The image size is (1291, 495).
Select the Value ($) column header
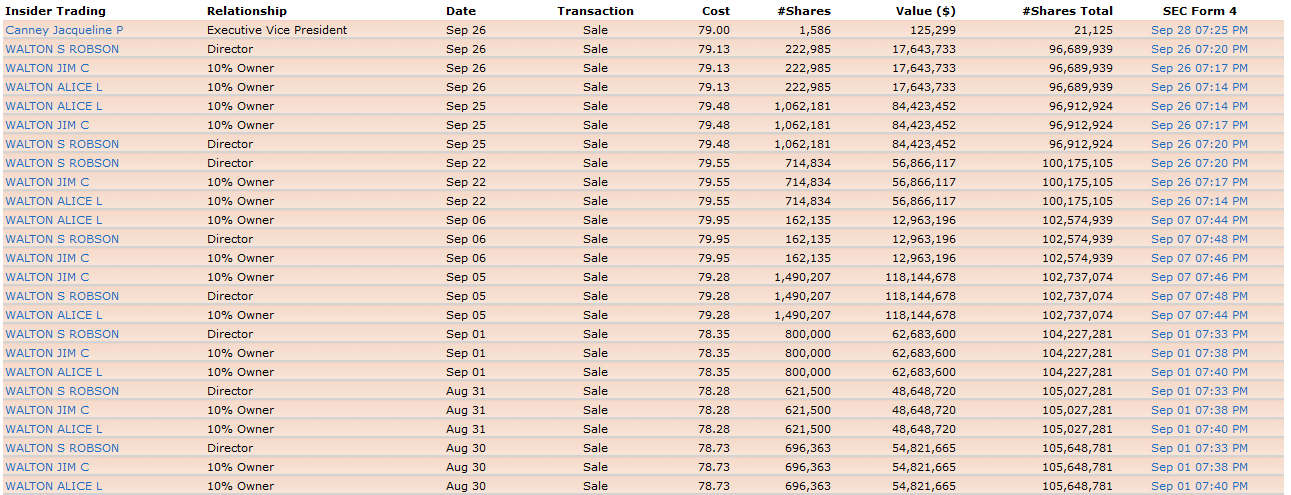click(926, 11)
